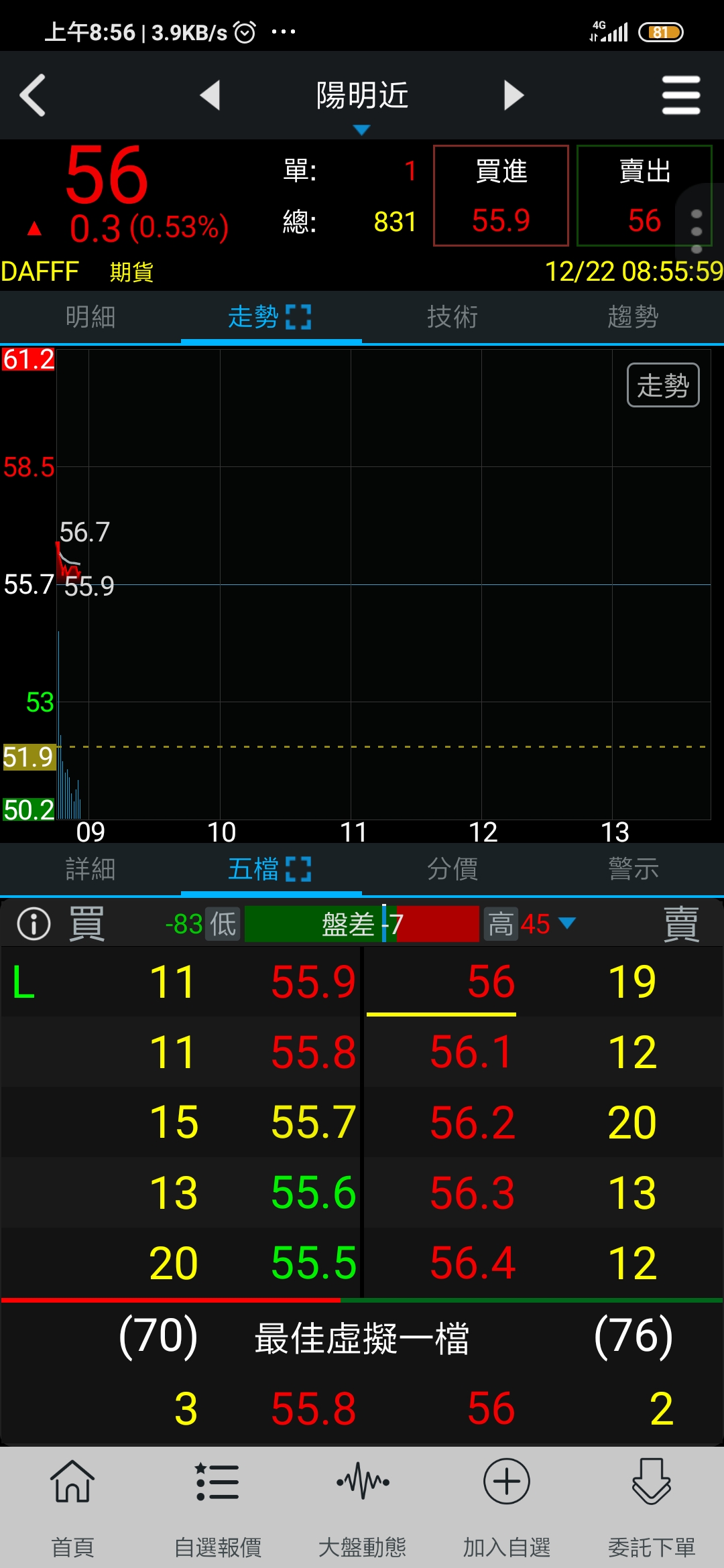This screenshot has width=724, height=1568.
Task: Open the three-dot overflow handle
Action: point(697,231)
